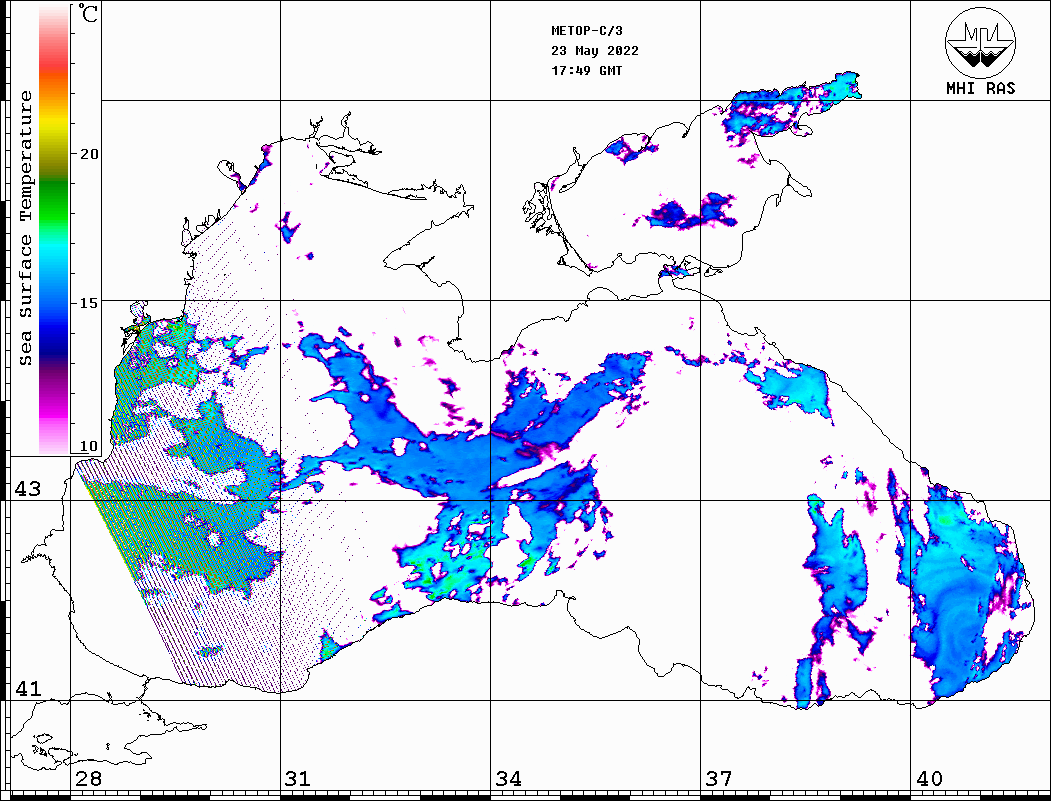The height and width of the screenshot is (801, 1051).
Task: Click the '23 May 2022' date text
Action: tap(595, 51)
